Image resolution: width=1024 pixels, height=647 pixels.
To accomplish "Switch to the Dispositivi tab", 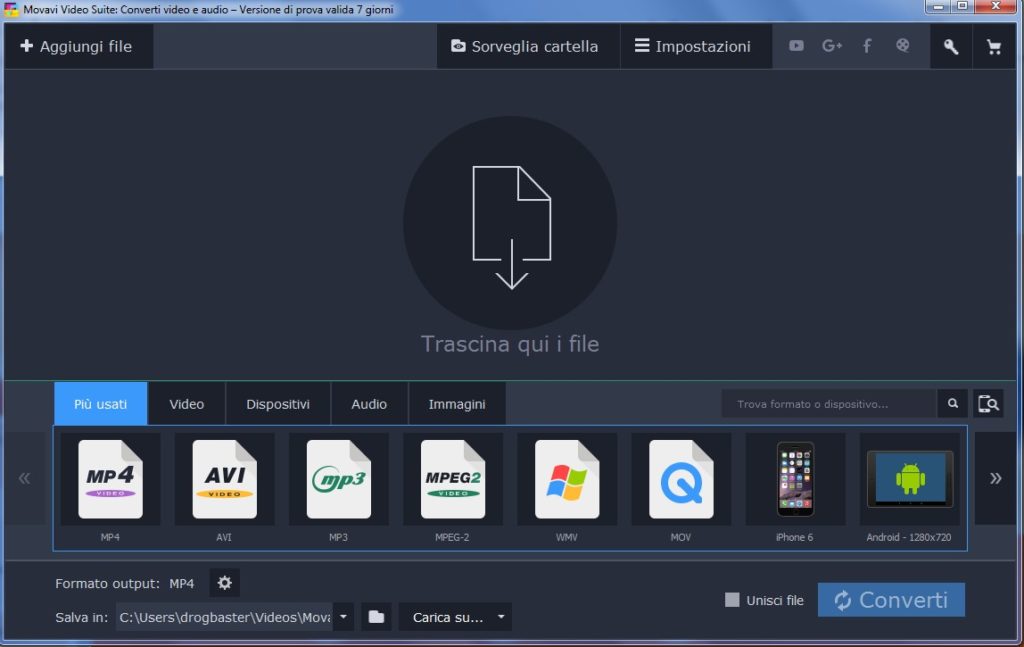I will tap(277, 403).
